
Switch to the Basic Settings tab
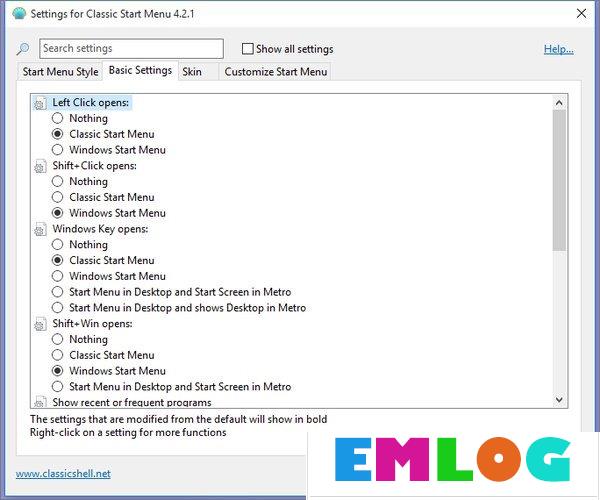click(x=140, y=70)
